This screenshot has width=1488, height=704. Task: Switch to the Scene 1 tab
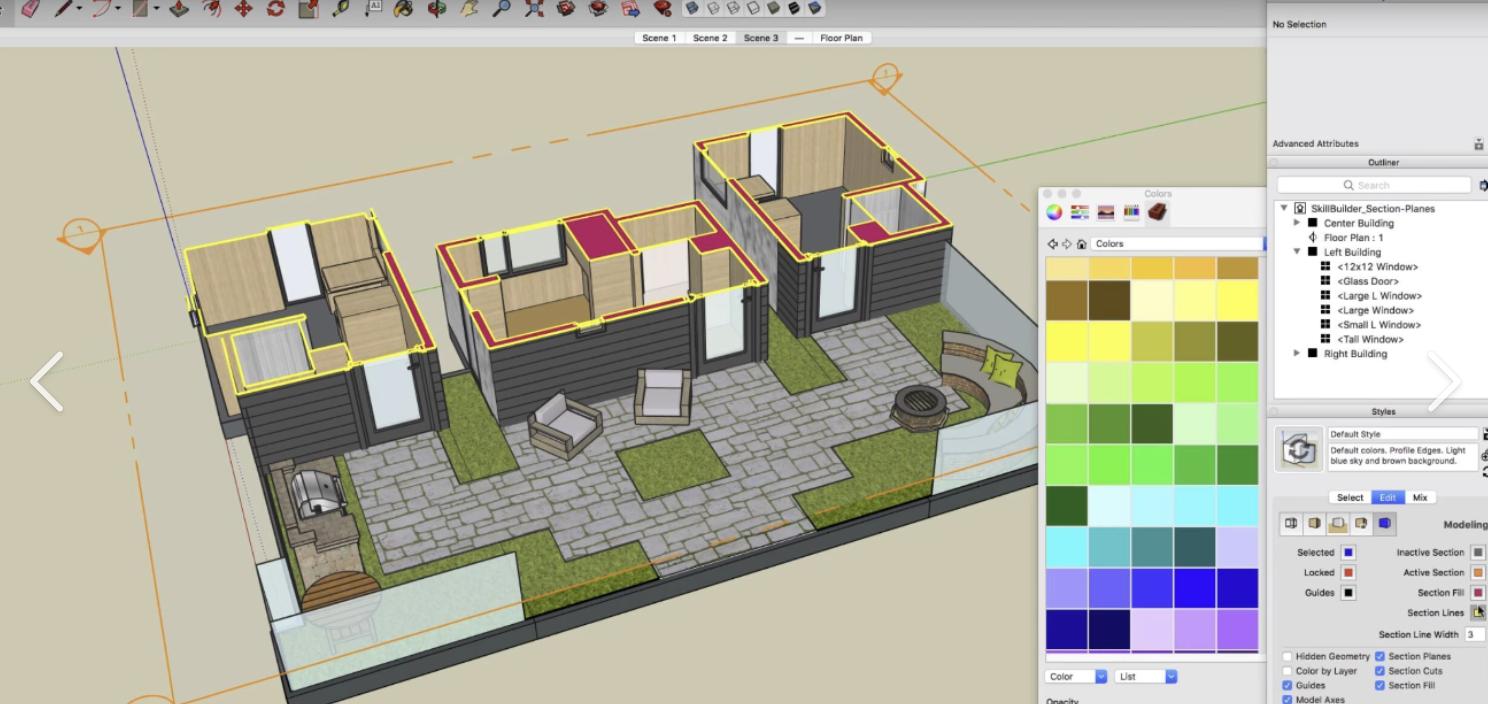click(659, 38)
